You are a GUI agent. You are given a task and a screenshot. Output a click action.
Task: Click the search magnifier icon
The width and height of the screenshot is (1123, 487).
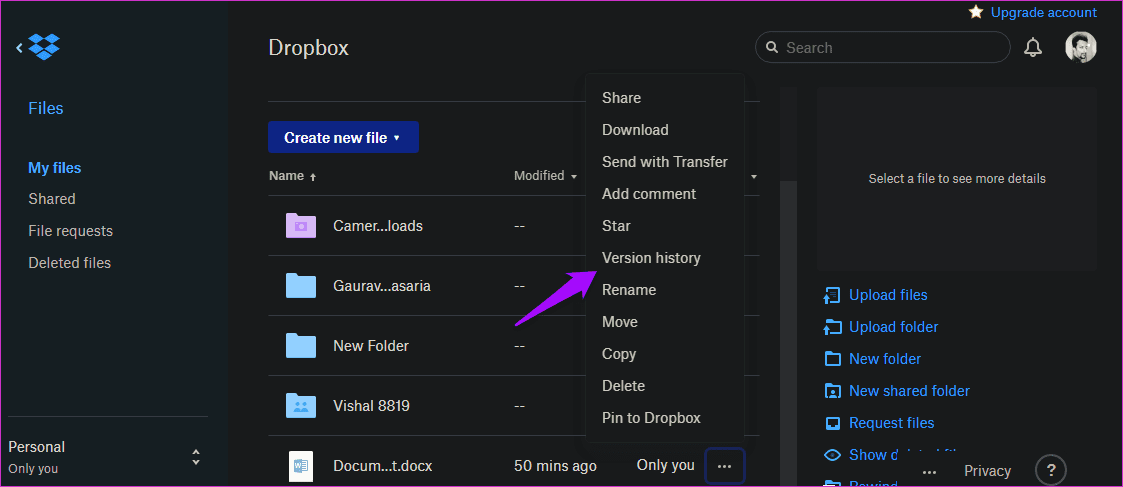tap(771, 47)
